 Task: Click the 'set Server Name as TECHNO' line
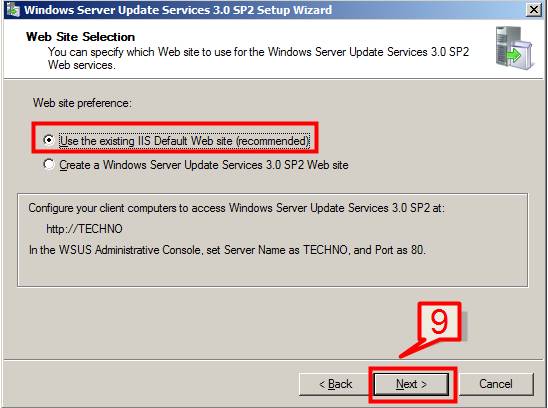pyautogui.click(x=227, y=250)
